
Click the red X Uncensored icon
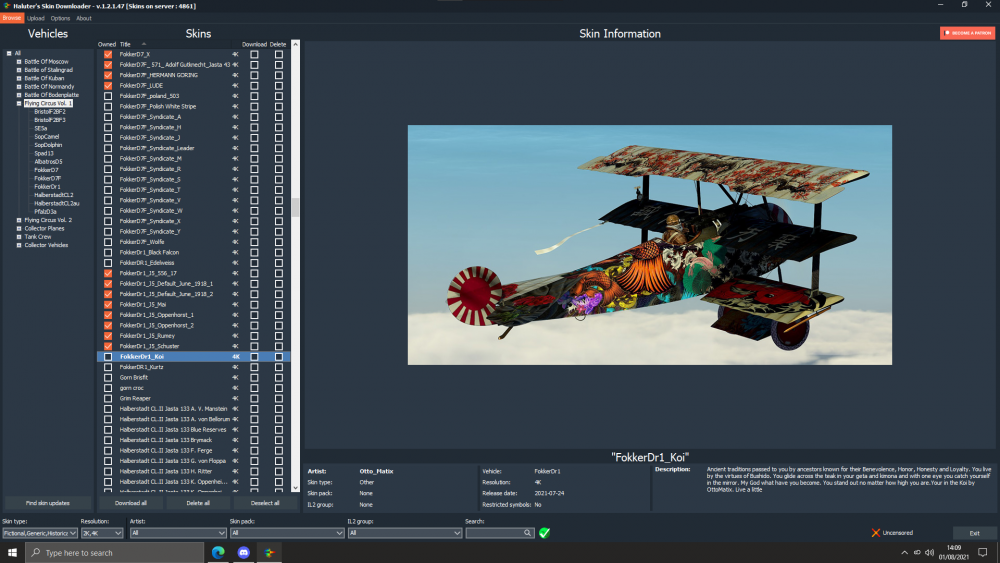876,533
